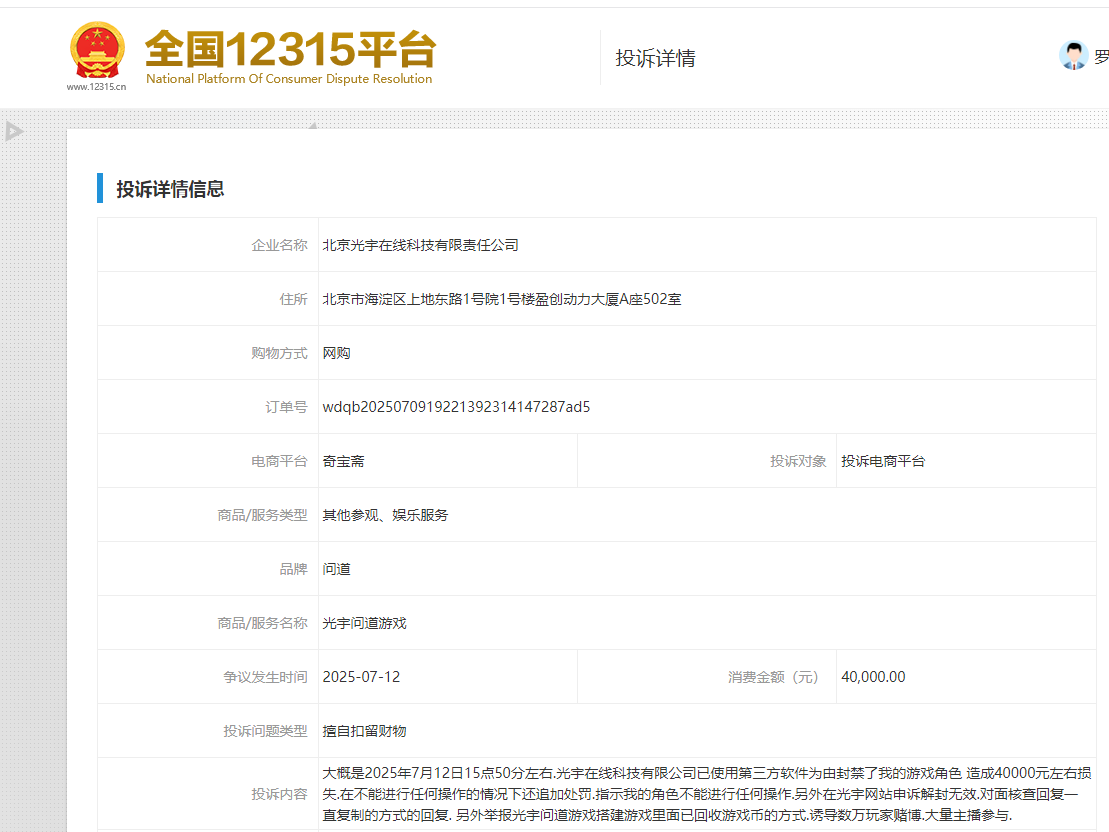Click the 电商平台 label
Viewport: 1109px width, 832px height.
click(279, 461)
